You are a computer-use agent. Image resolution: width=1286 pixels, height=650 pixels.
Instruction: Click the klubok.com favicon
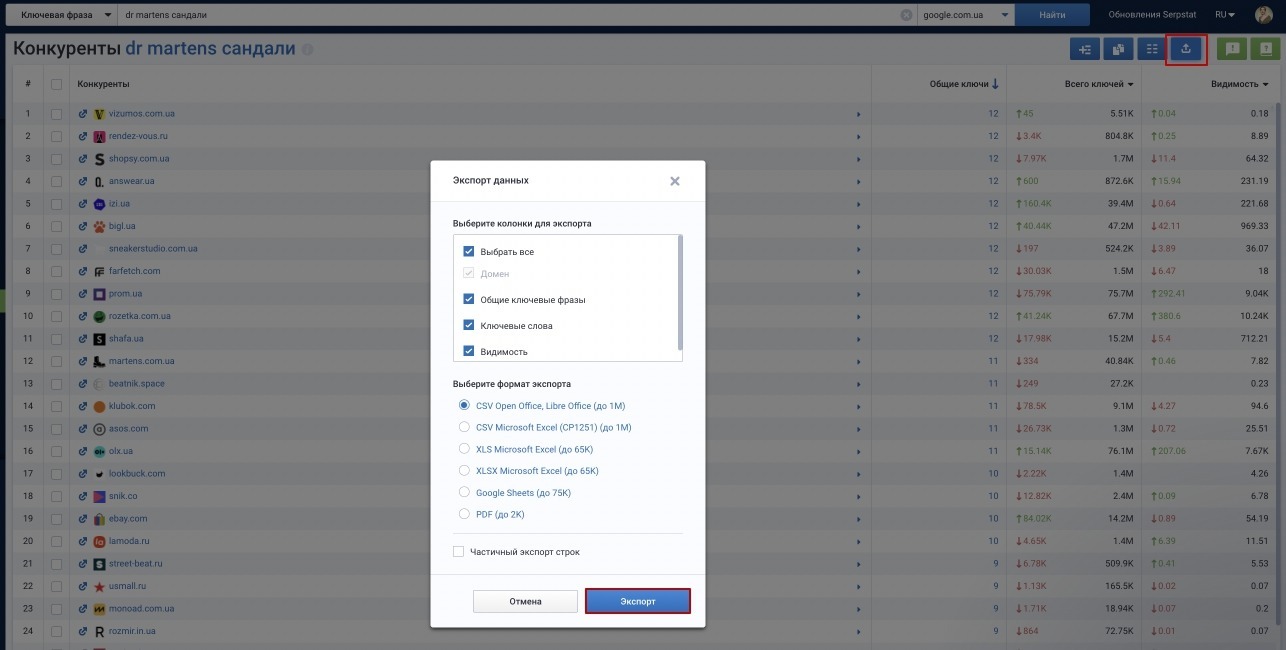click(x=99, y=406)
